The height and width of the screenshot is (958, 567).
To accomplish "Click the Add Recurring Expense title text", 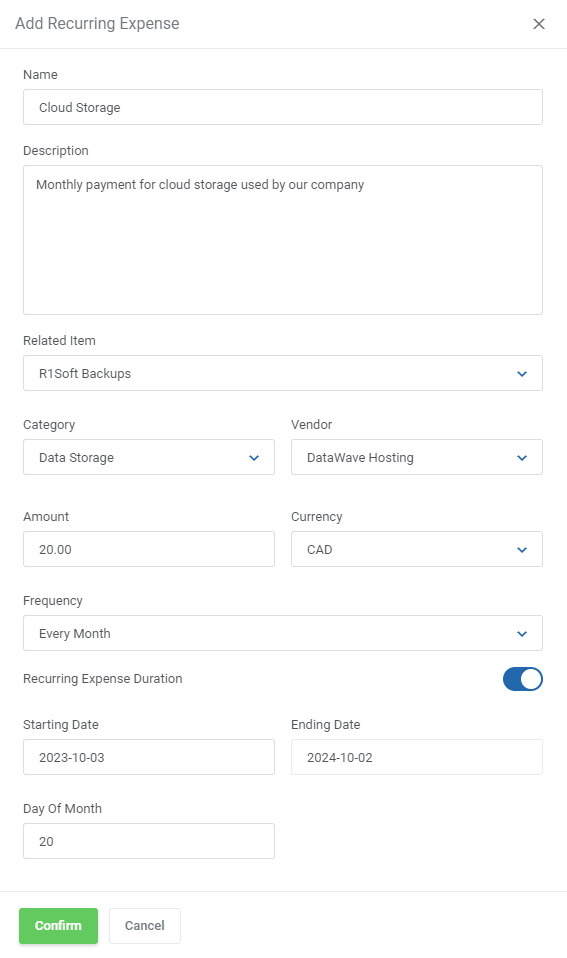I will (x=97, y=23).
